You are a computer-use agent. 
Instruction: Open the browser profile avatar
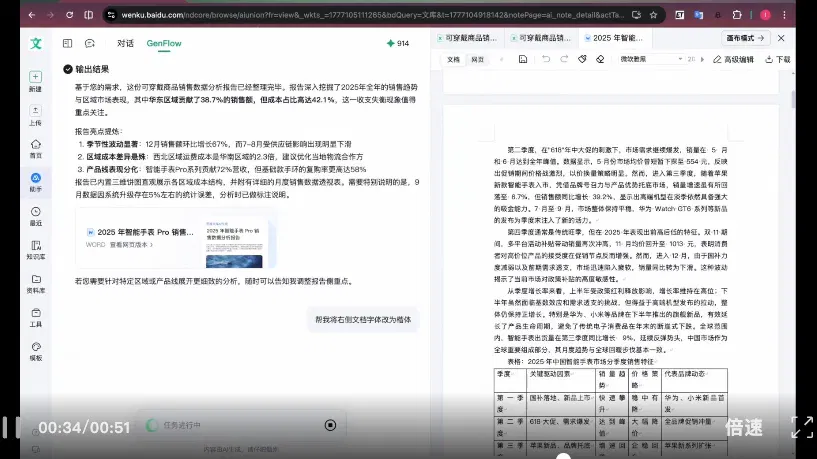(765, 15)
